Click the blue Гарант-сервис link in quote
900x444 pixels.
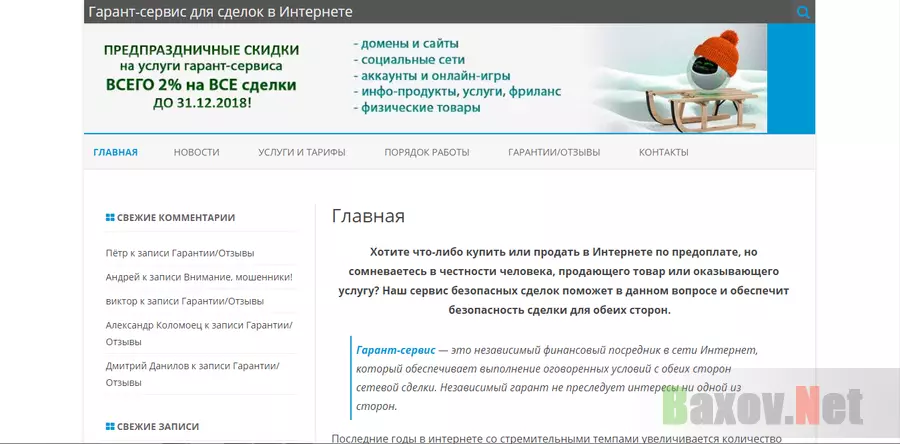(395, 350)
